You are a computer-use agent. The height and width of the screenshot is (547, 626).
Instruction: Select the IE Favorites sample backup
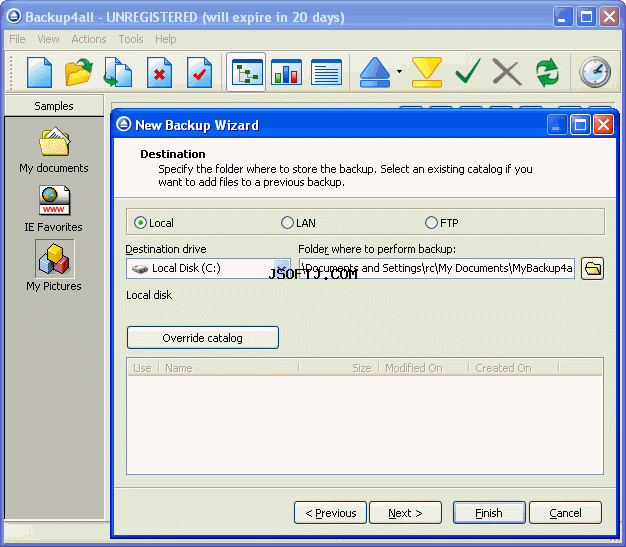[x=54, y=209]
